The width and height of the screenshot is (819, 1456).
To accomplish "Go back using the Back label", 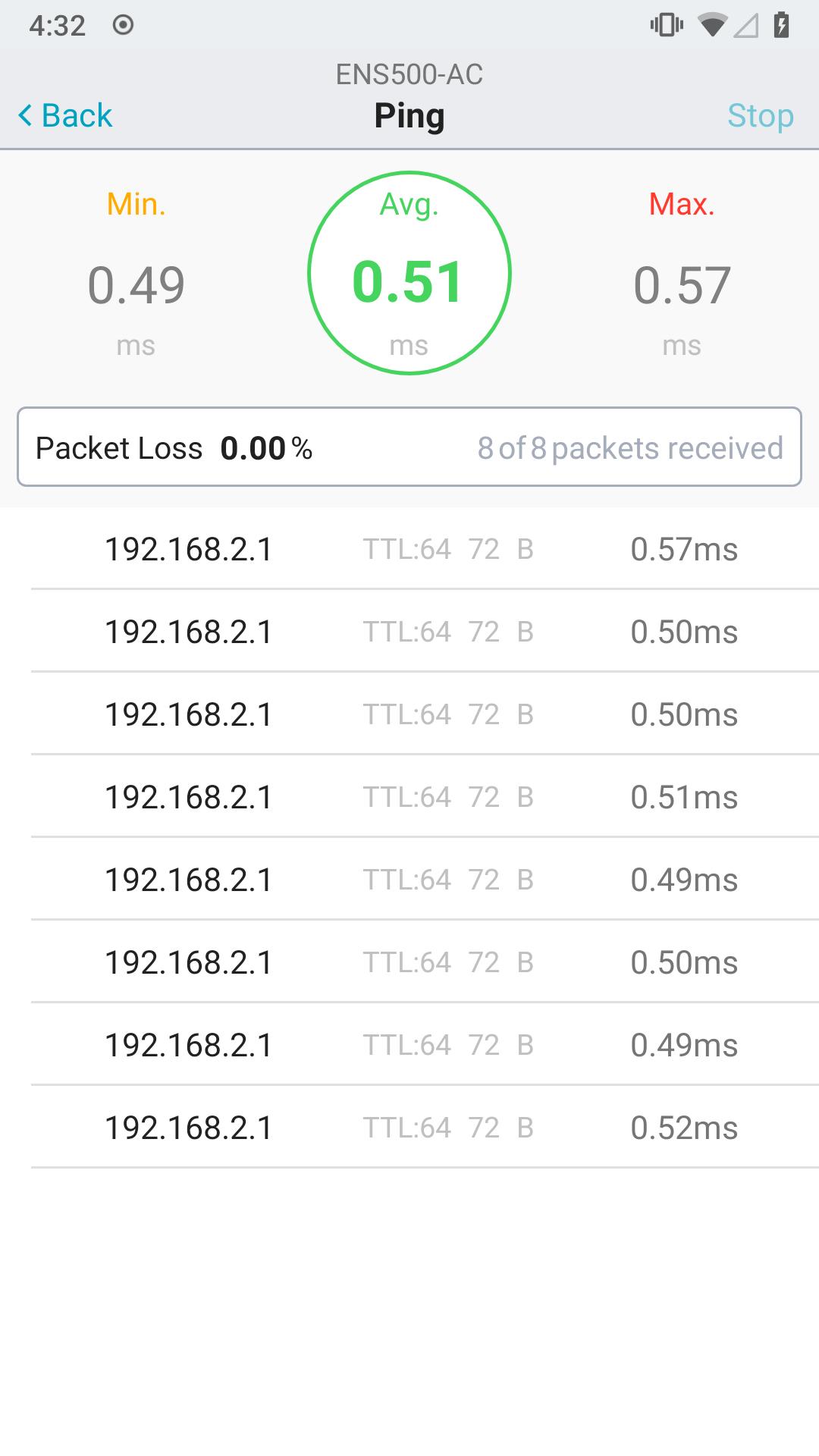I will pos(77,116).
